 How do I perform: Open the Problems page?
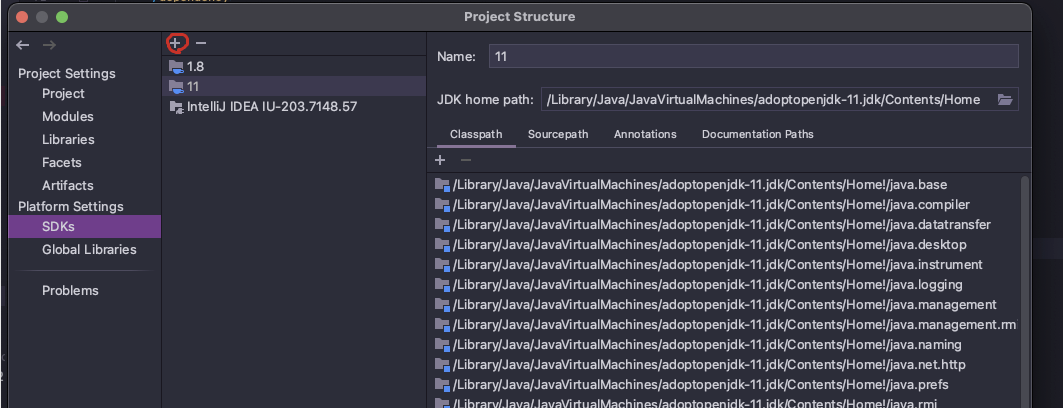70,290
